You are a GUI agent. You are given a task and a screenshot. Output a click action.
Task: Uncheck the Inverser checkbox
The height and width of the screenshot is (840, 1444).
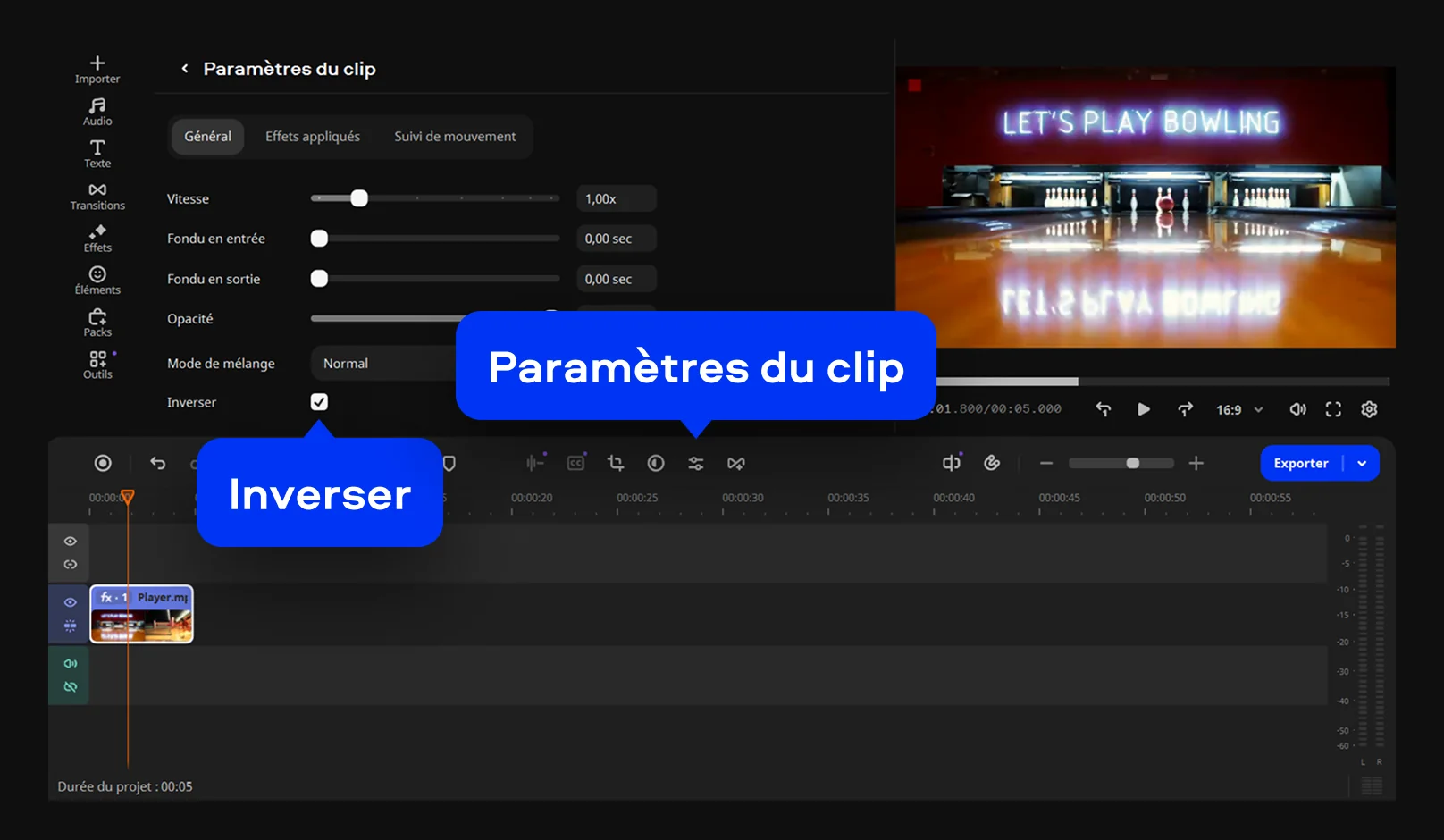319,402
